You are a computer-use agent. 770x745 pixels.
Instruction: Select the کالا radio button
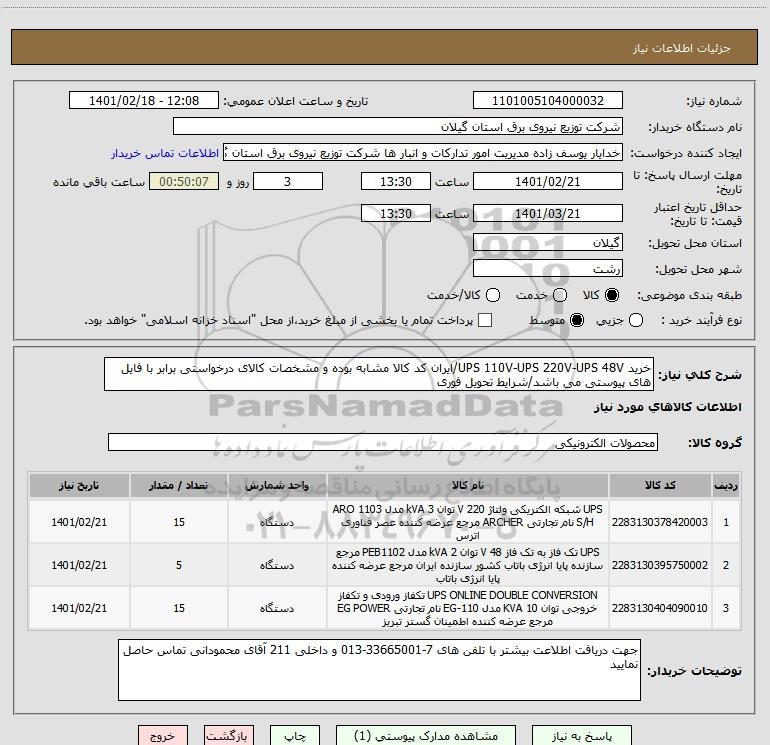(611, 295)
